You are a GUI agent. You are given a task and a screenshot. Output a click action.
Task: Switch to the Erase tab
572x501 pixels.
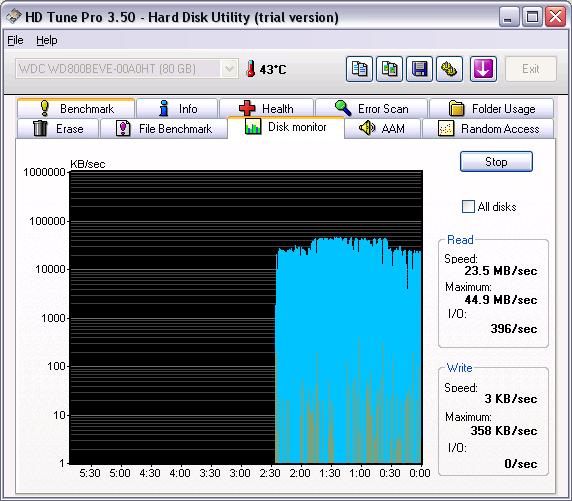point(58,128)
